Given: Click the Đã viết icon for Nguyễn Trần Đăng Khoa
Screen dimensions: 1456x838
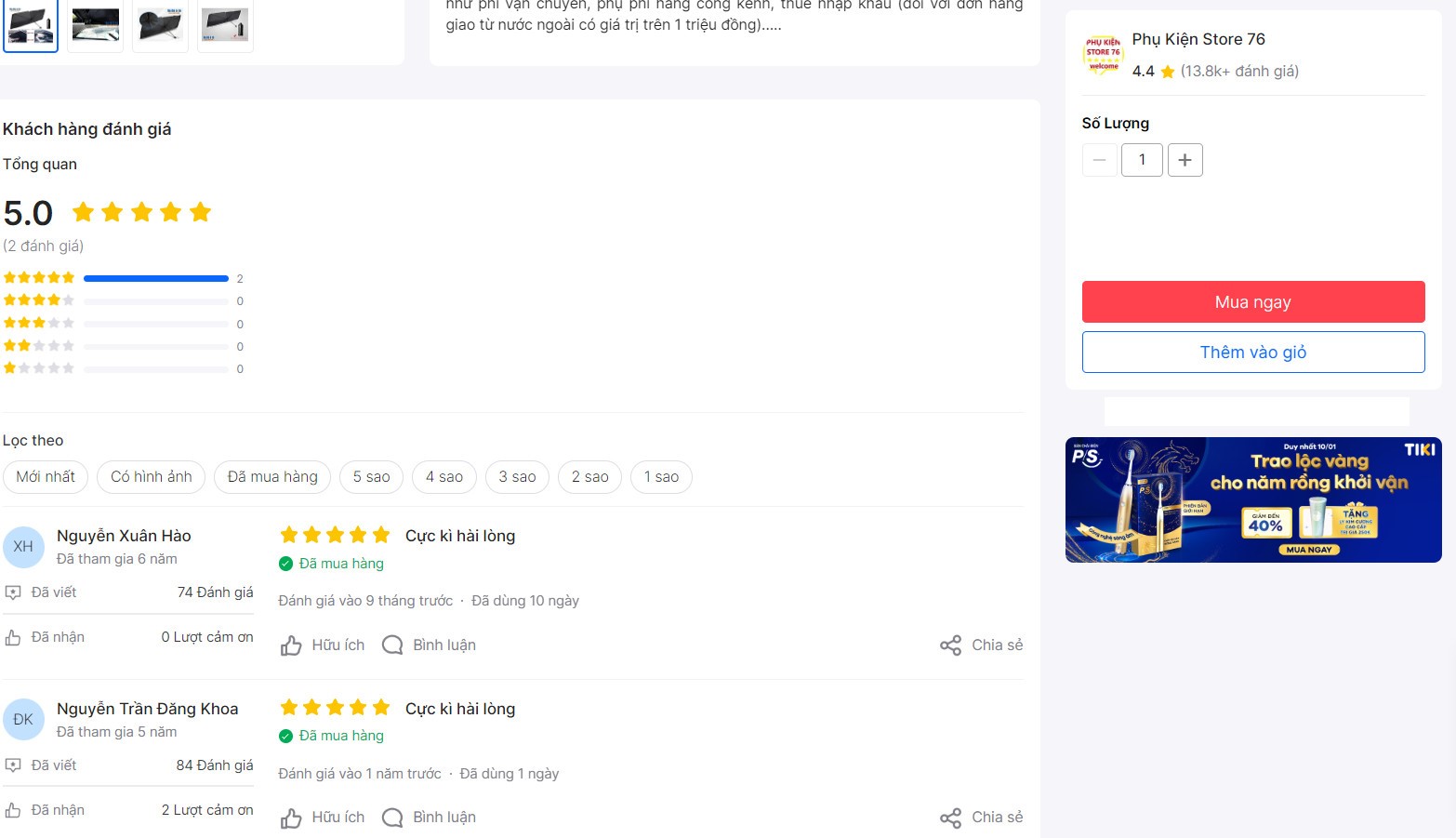Looking at the screenshot, I should (x=13, y=765).
